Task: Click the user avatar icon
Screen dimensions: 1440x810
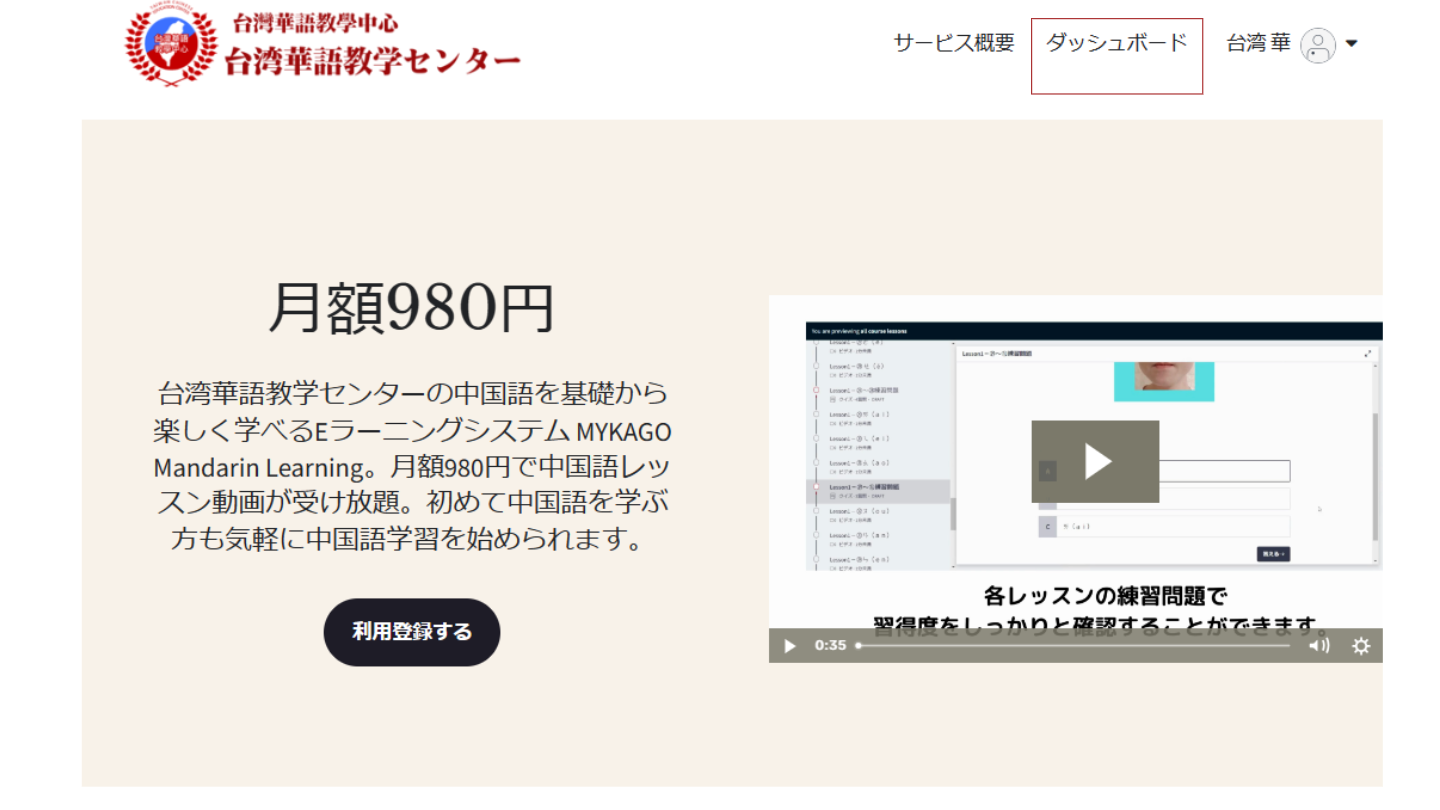Action: coord(1317,45)
